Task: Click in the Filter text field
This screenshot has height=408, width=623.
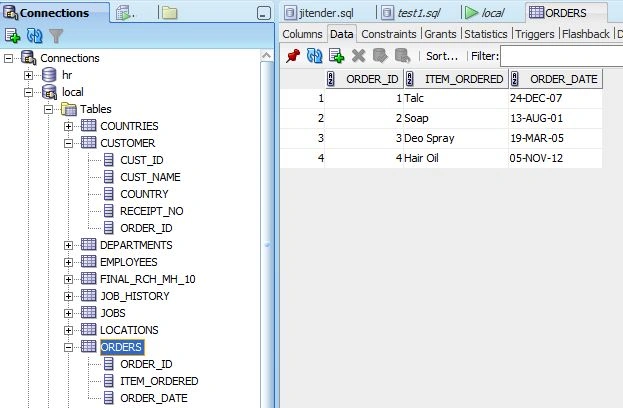Action: click(561, 56)
